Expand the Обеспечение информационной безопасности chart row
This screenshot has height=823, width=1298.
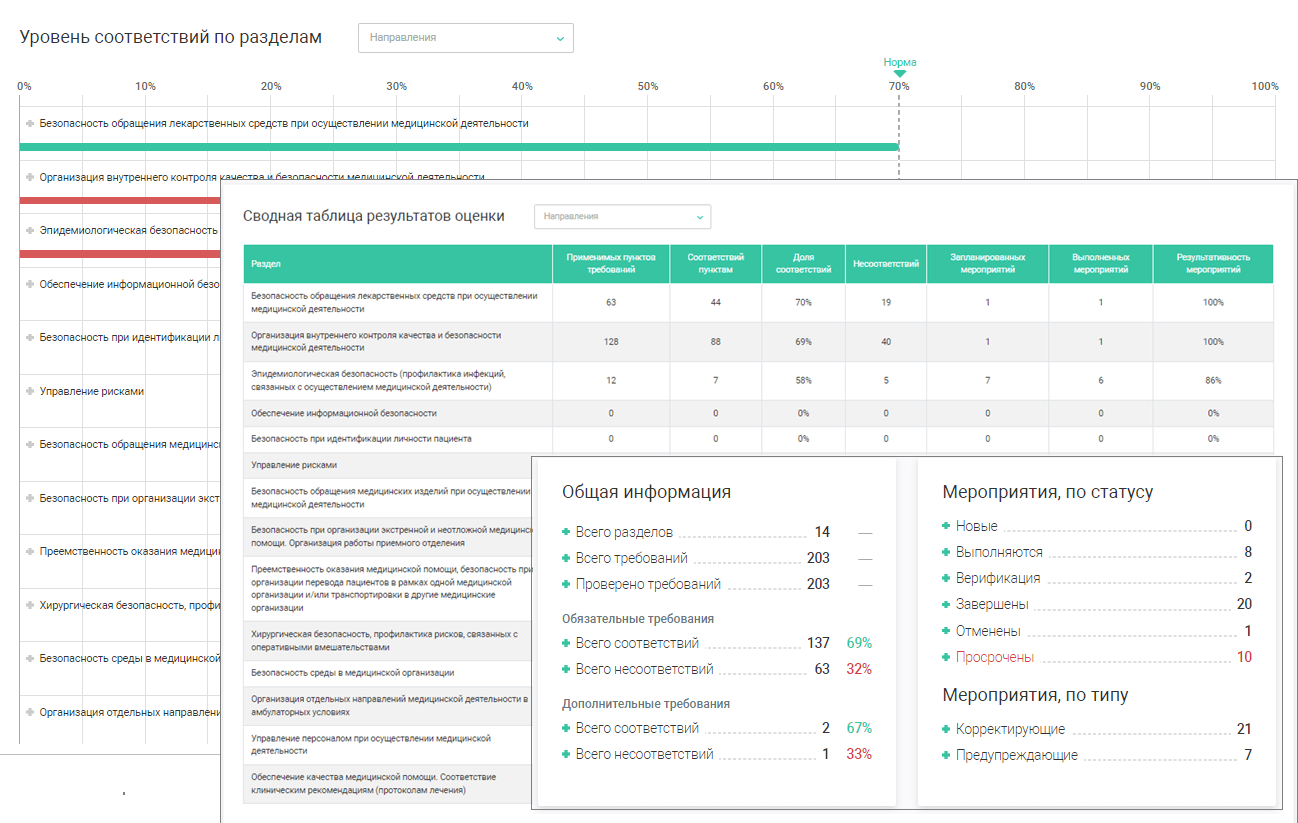[30, 284]
